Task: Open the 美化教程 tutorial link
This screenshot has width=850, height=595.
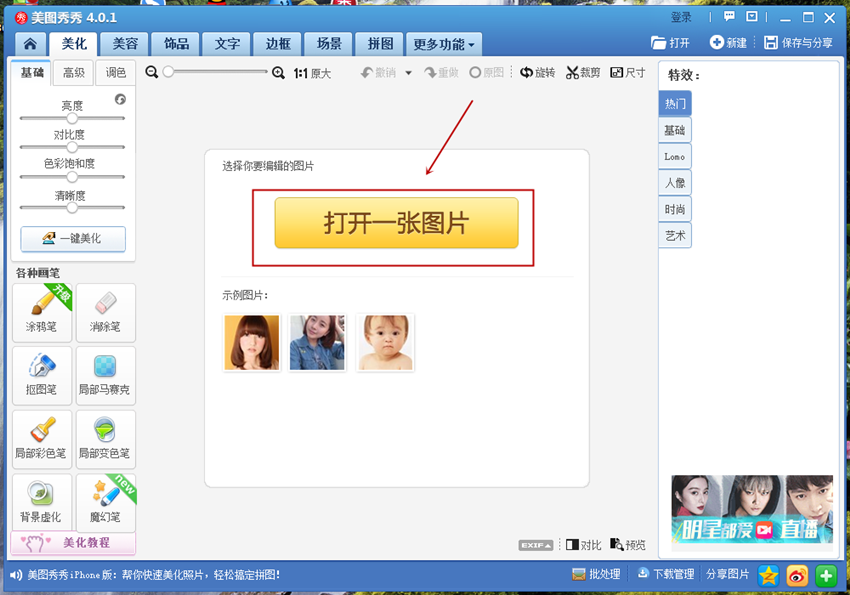Action: click(73, 542)
